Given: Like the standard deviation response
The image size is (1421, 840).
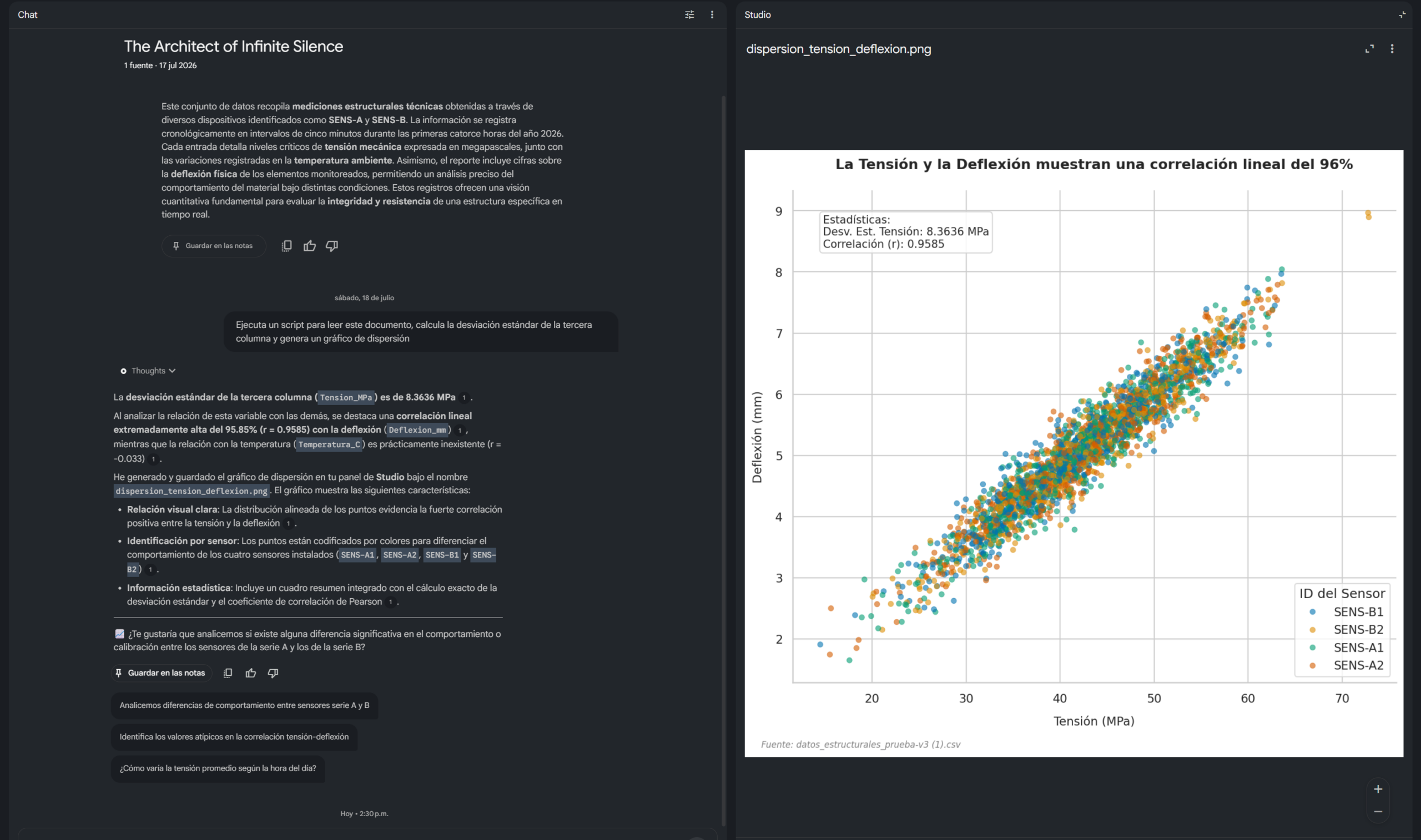Looking at the screenshot, I should click(x=250, y=673).
